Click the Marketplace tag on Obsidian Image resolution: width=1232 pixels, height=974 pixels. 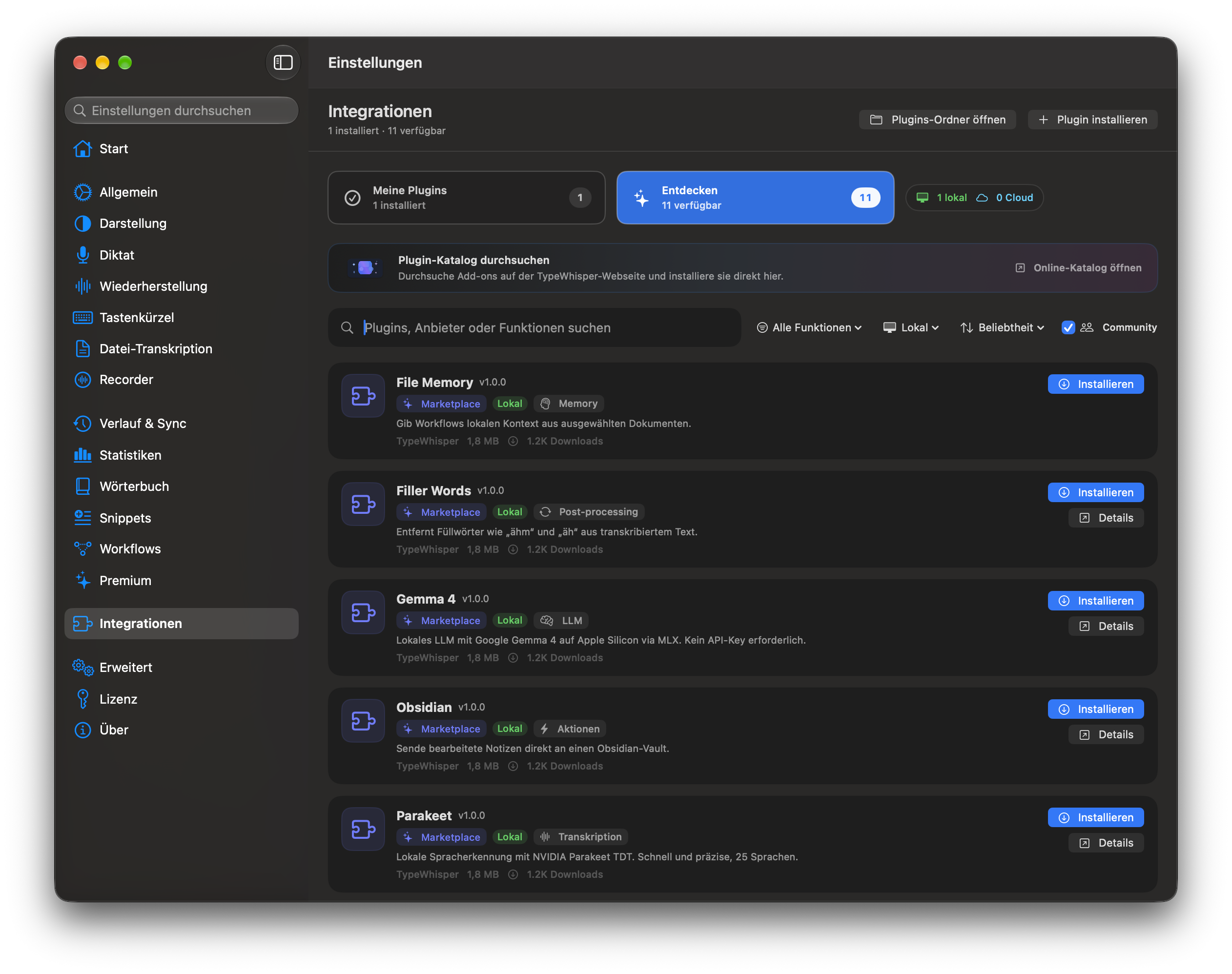point(441,729)
